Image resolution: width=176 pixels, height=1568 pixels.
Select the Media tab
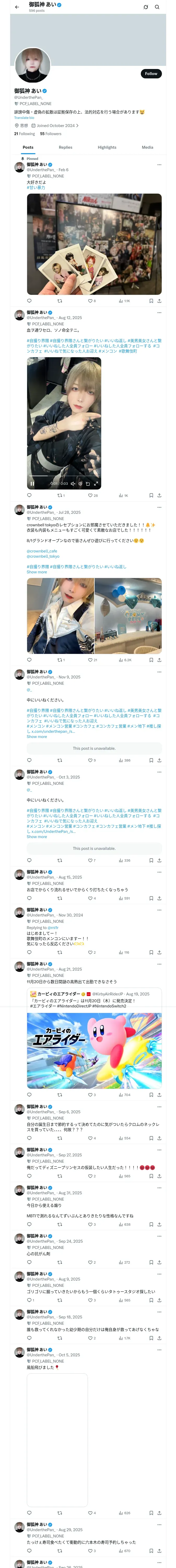pos(148,147)
